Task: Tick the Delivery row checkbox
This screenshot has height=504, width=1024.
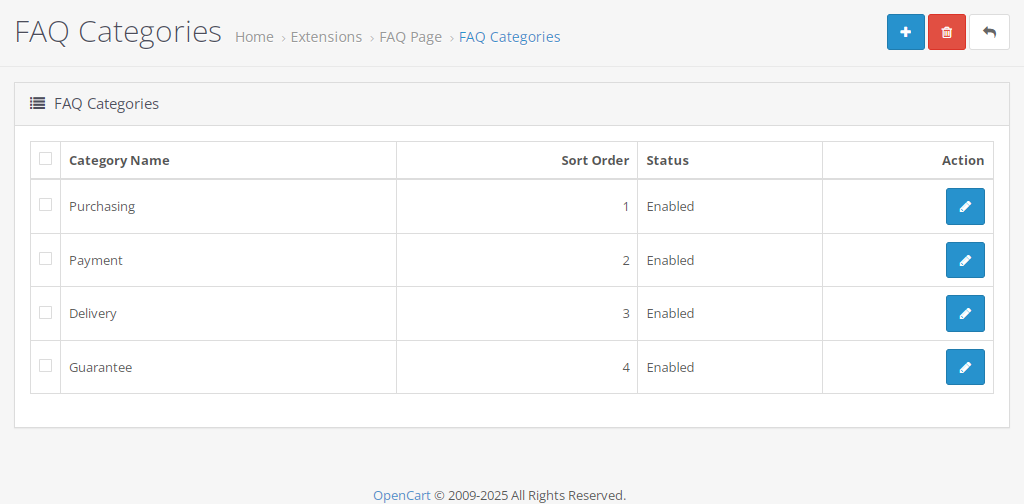Action: coord(45,312)
